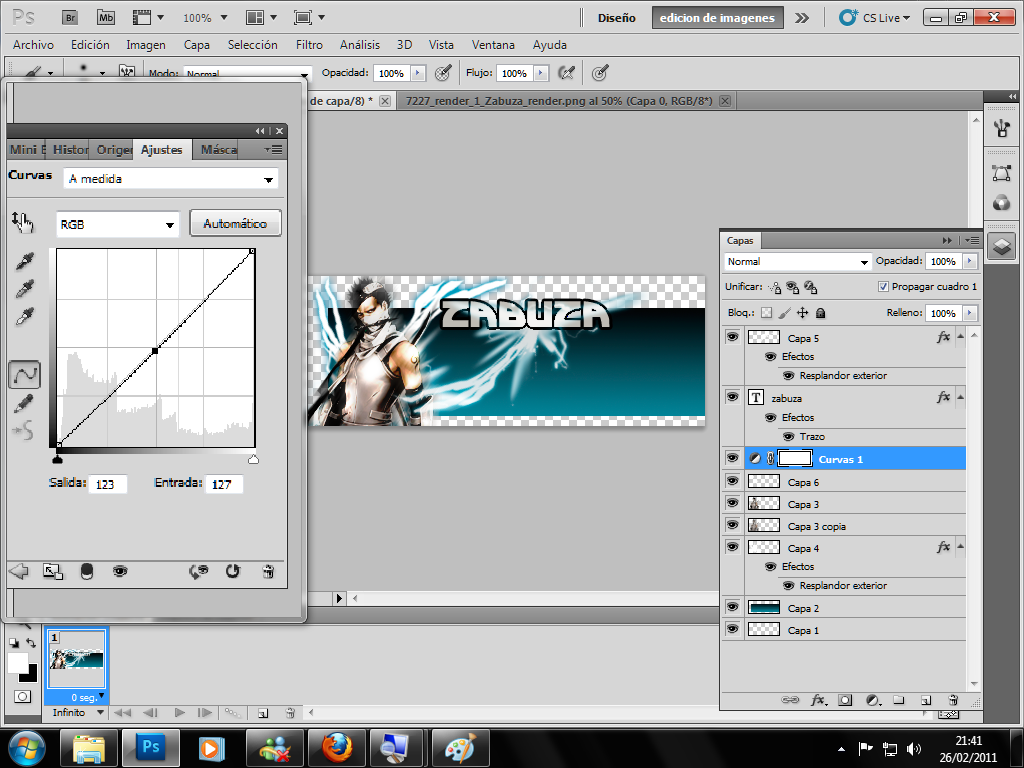Open the Ventana menu
The height and width of the screenshot is (768, 1024).
tap(493, 44)
